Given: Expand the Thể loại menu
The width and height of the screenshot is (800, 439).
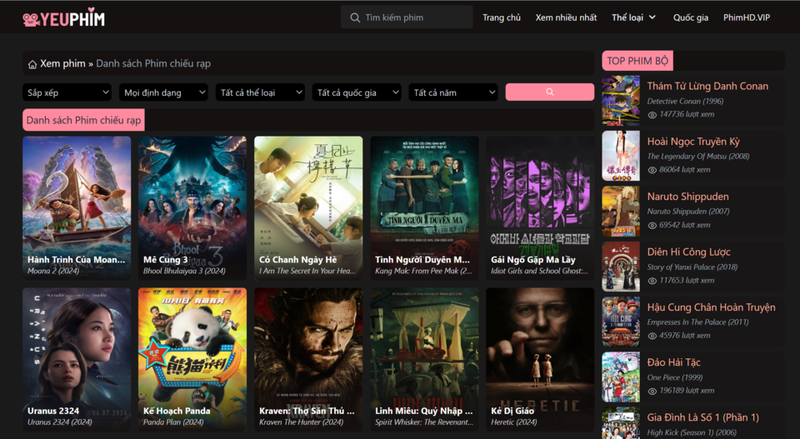Looking at the screenshot, I should pyautogui.click(x=634, y=18).
